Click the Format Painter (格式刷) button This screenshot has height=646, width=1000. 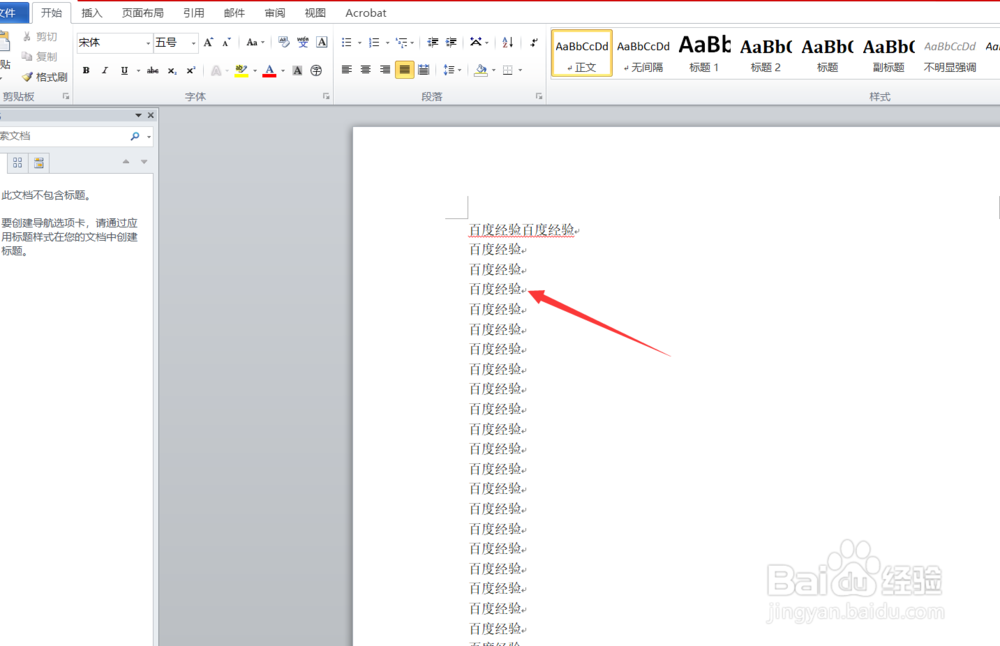tap(45, 77)
